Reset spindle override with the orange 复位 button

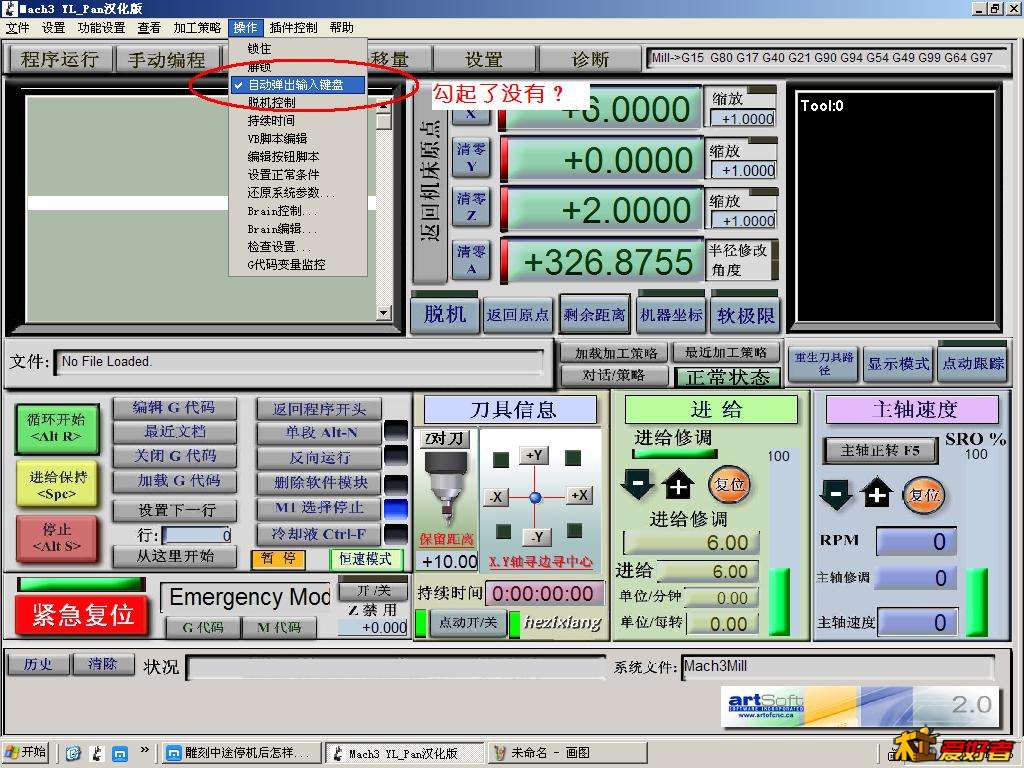click(x=923, y=495)
